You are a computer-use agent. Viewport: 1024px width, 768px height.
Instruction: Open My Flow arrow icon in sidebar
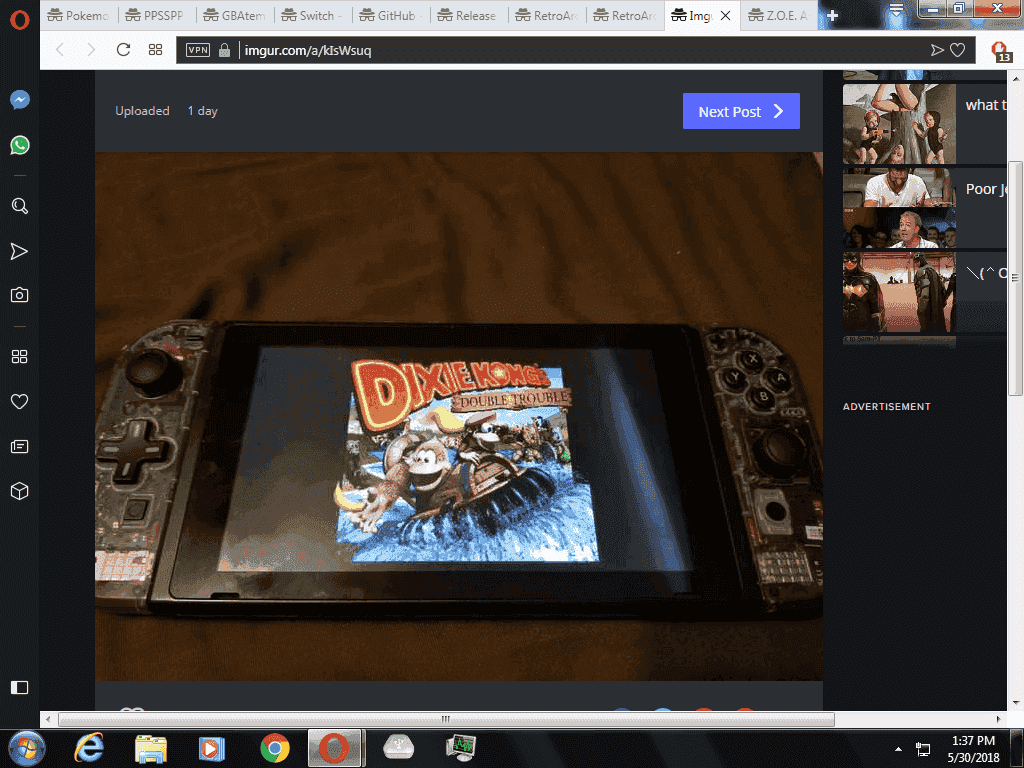click(20, 251)
